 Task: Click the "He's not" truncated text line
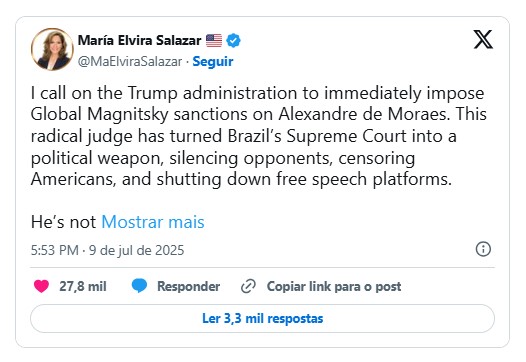click(63, 222)
